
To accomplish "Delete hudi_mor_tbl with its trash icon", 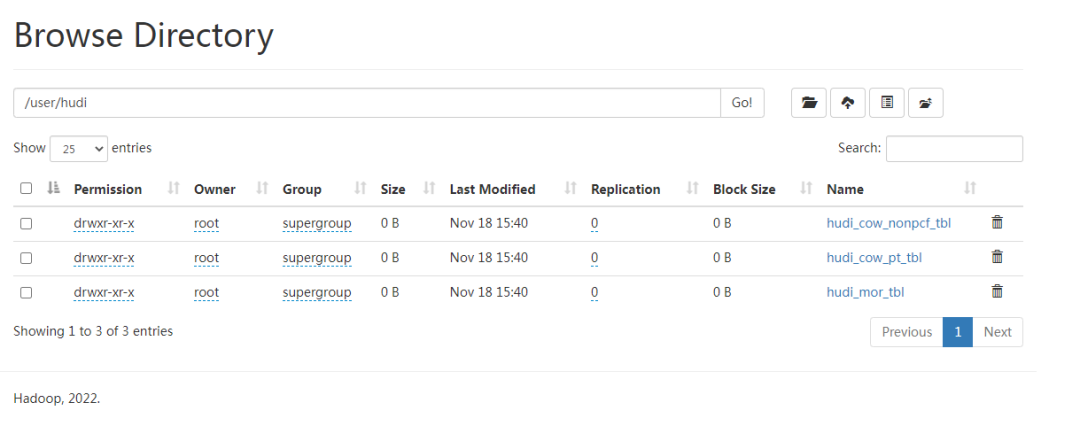I will 997,291.
